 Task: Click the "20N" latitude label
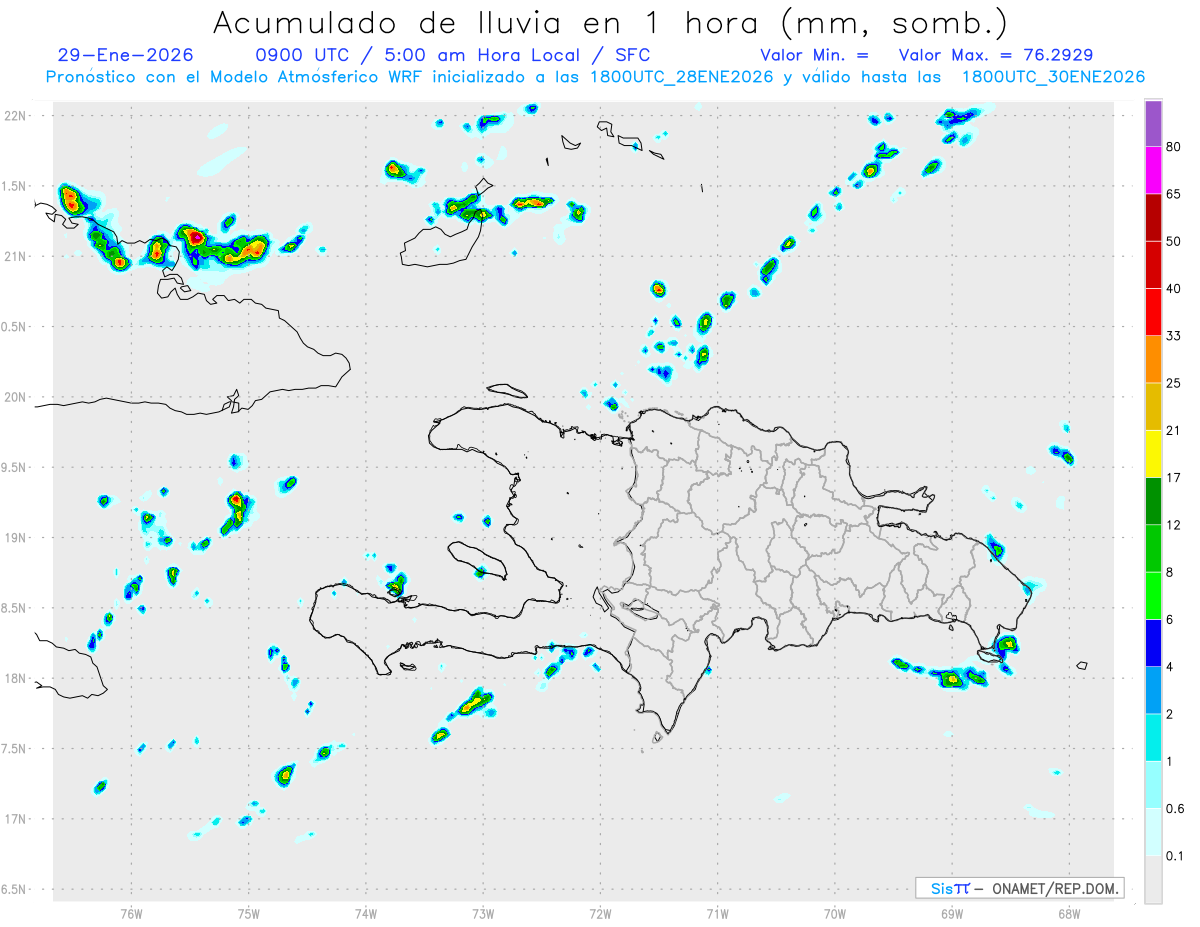[x=17, y=397]
